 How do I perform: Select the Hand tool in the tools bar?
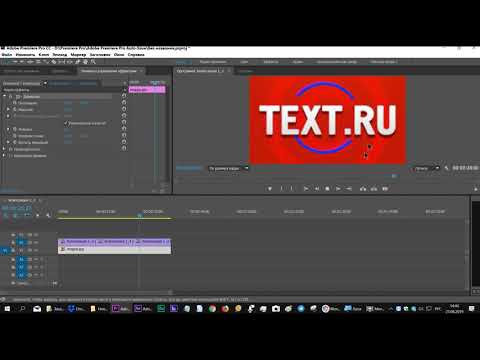(x=85, y=62)
